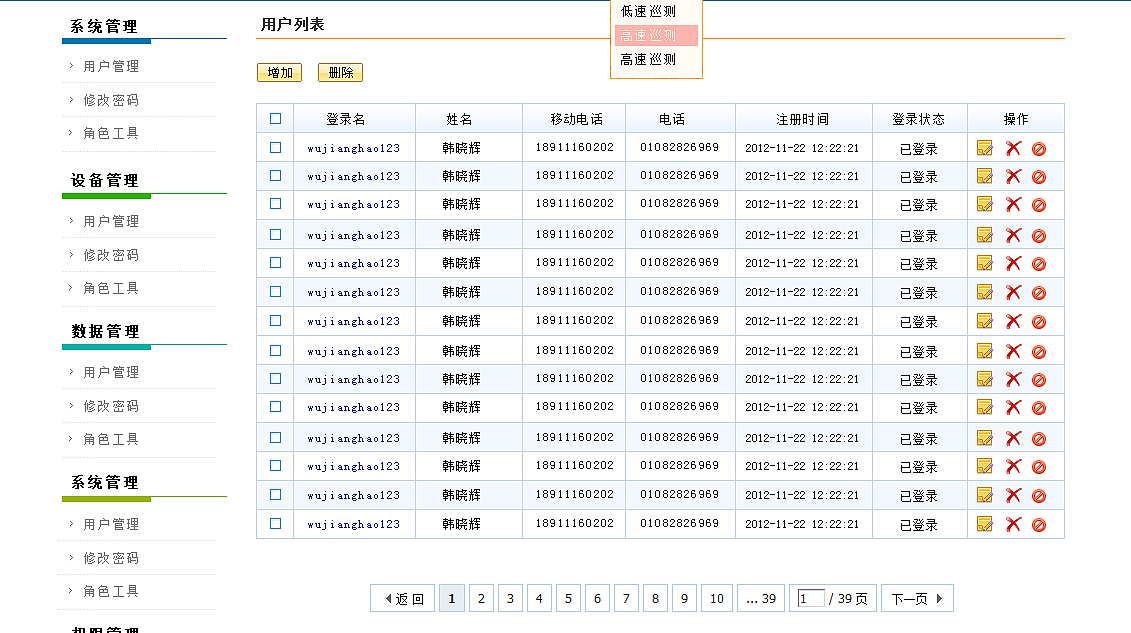Check the select-all checkbox in table header

(x=275, y=118)
